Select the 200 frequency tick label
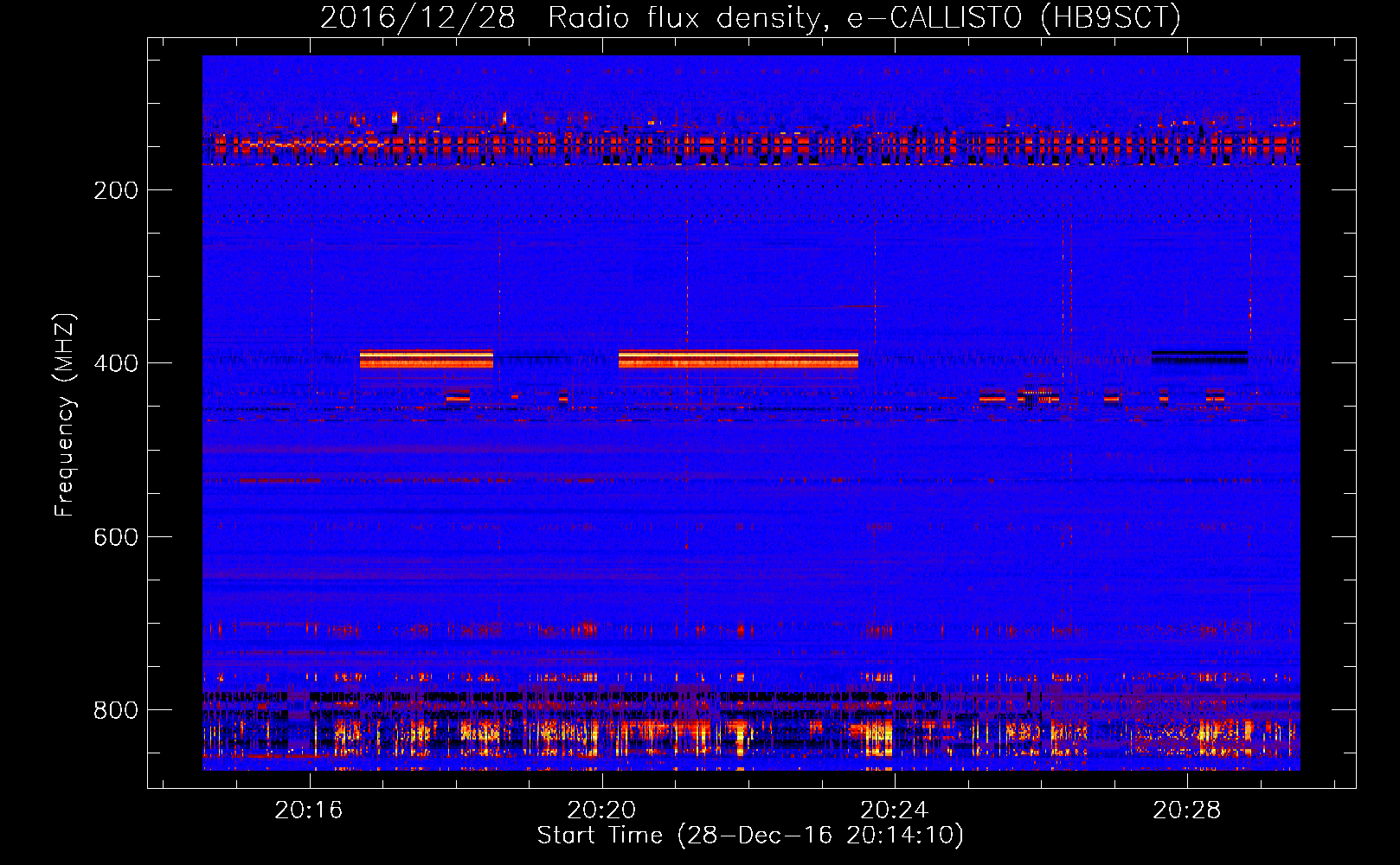1400x865 pixels. point(116,190)
